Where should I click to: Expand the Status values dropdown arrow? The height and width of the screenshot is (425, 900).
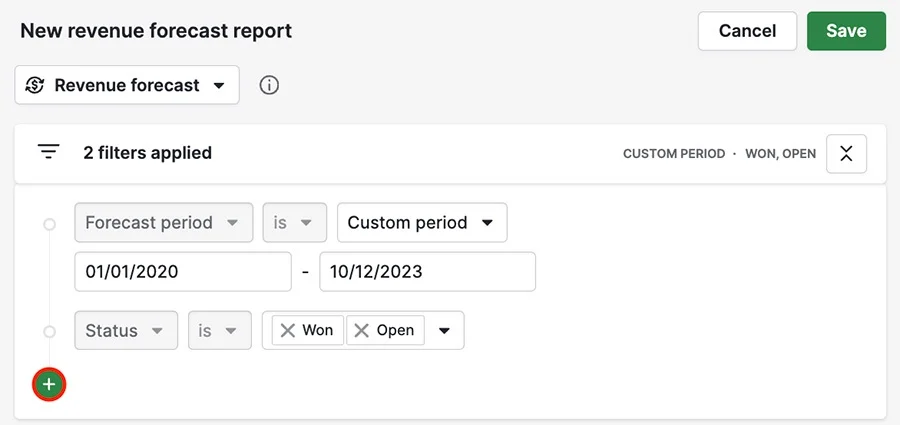click(444, 330)
